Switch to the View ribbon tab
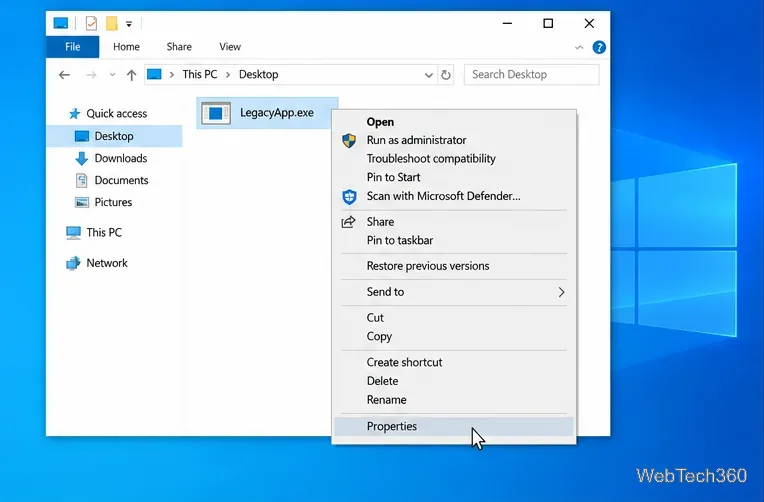 coord(230,47)
